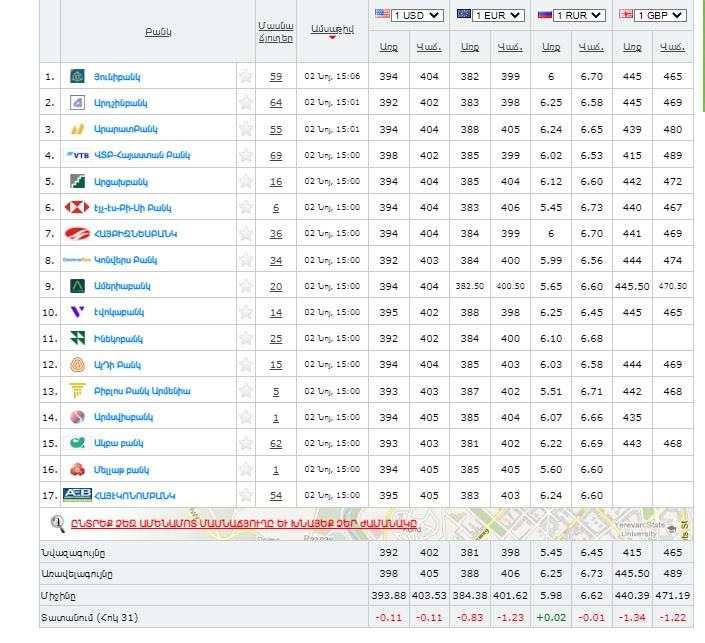Click the Byblos Bank yellow logo icon

(x=78, y=390)
